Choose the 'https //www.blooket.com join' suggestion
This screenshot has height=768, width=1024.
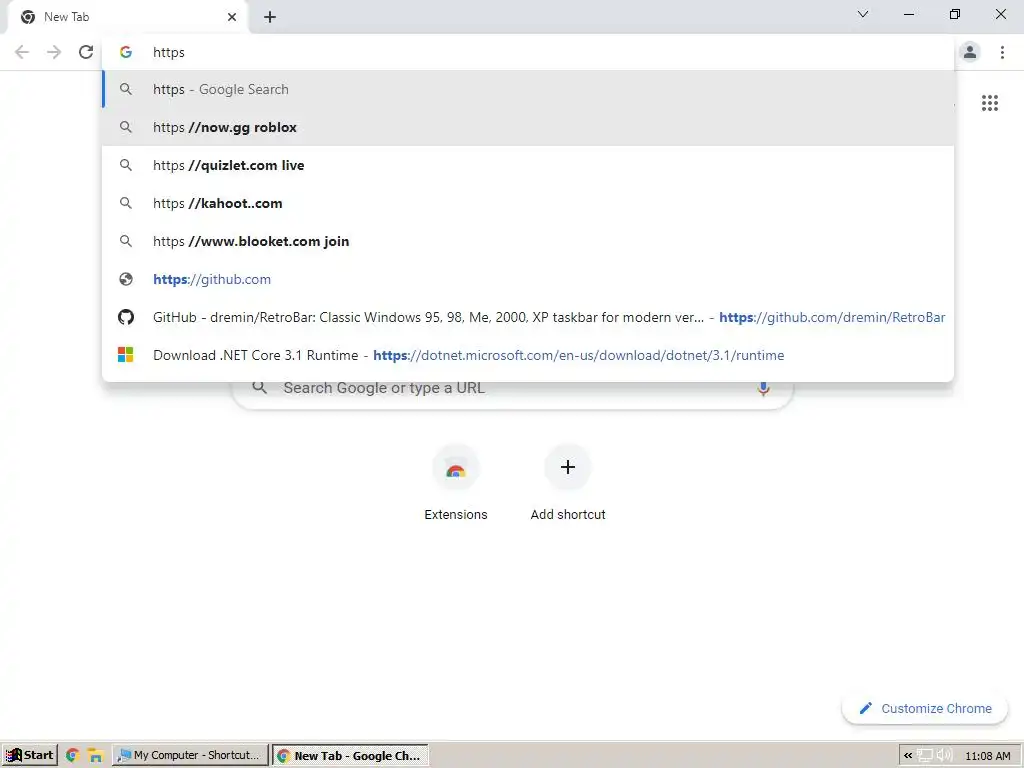point(528,241)
